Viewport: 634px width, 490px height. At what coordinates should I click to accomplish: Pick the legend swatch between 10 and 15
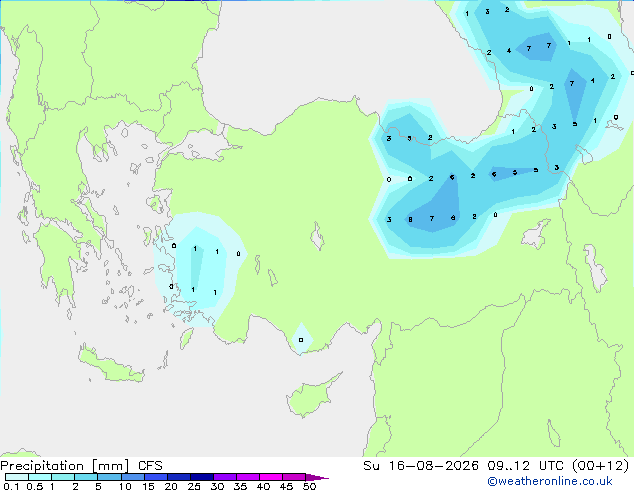pos(133,477)
